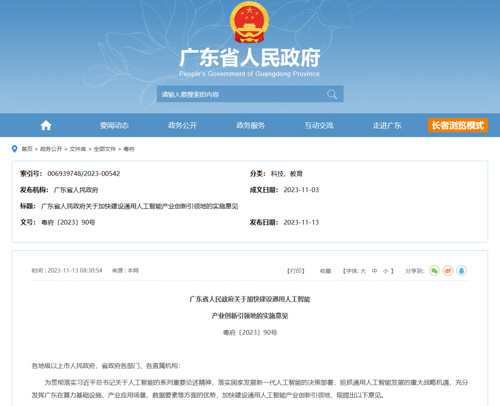Go to 全部文件 in breadcrumb

coord(105,149)
